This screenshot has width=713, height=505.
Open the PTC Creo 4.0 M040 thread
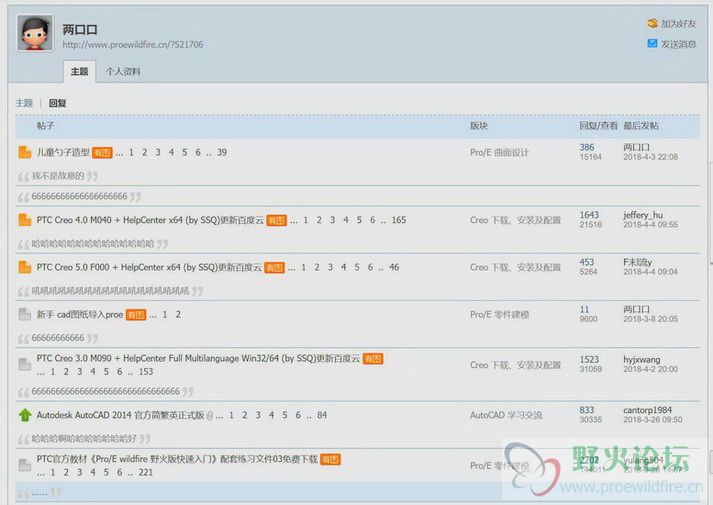pyautogui.click(x=150, y=220)
